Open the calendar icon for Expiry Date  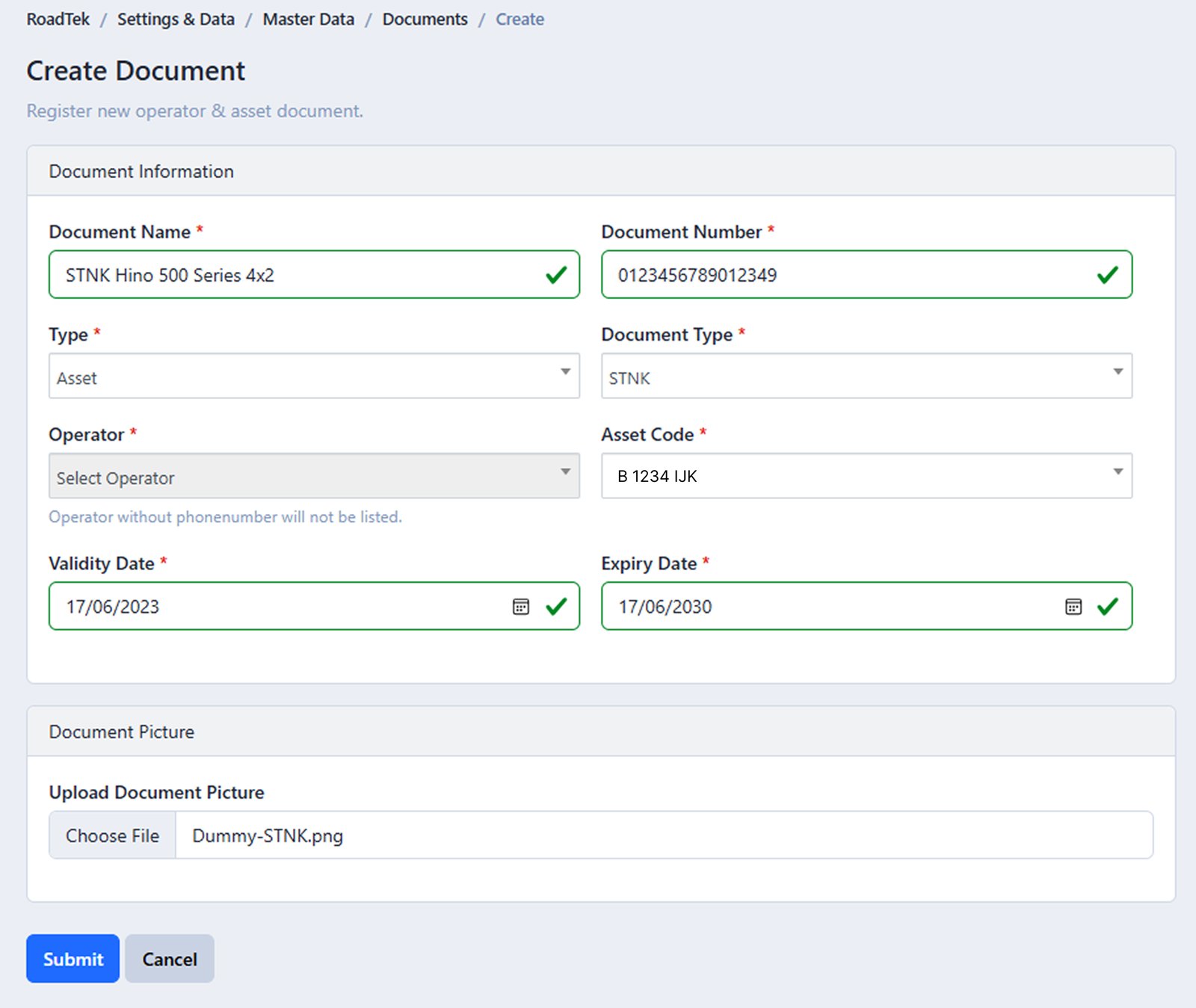pos(1073,607)
